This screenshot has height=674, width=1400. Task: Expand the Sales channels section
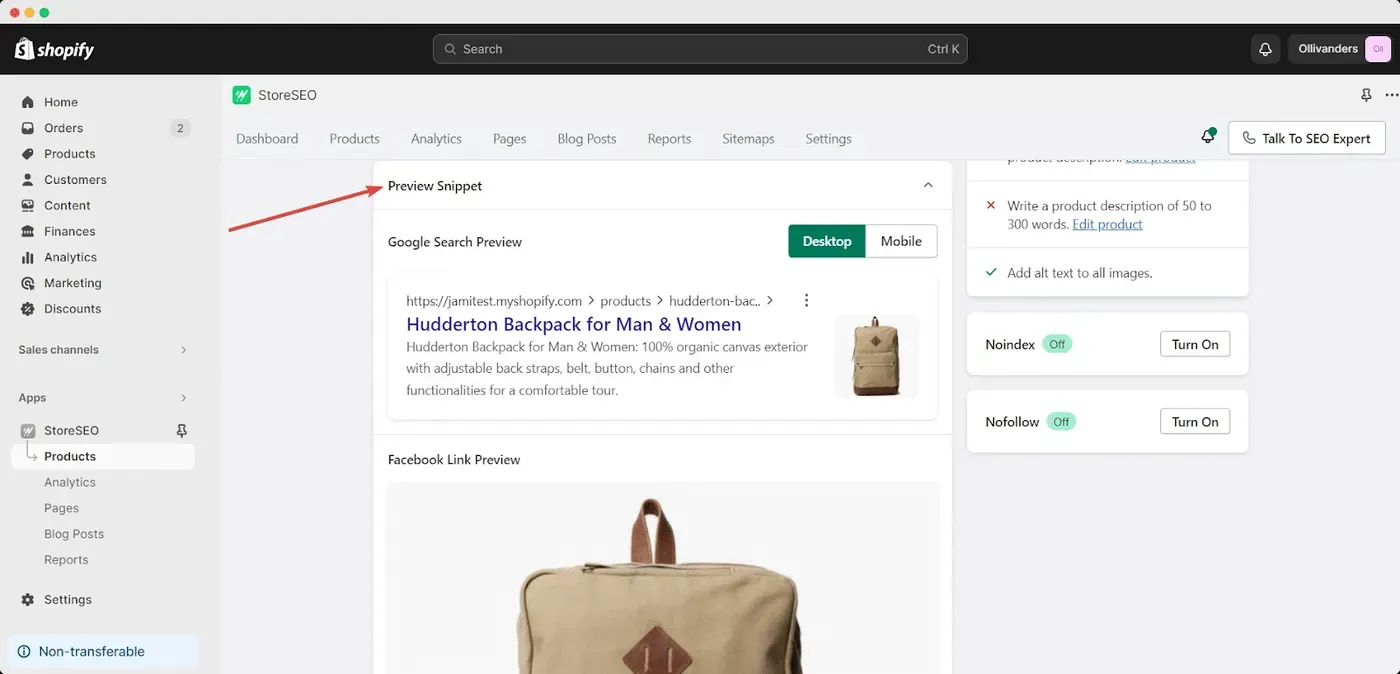click(183, 350)
